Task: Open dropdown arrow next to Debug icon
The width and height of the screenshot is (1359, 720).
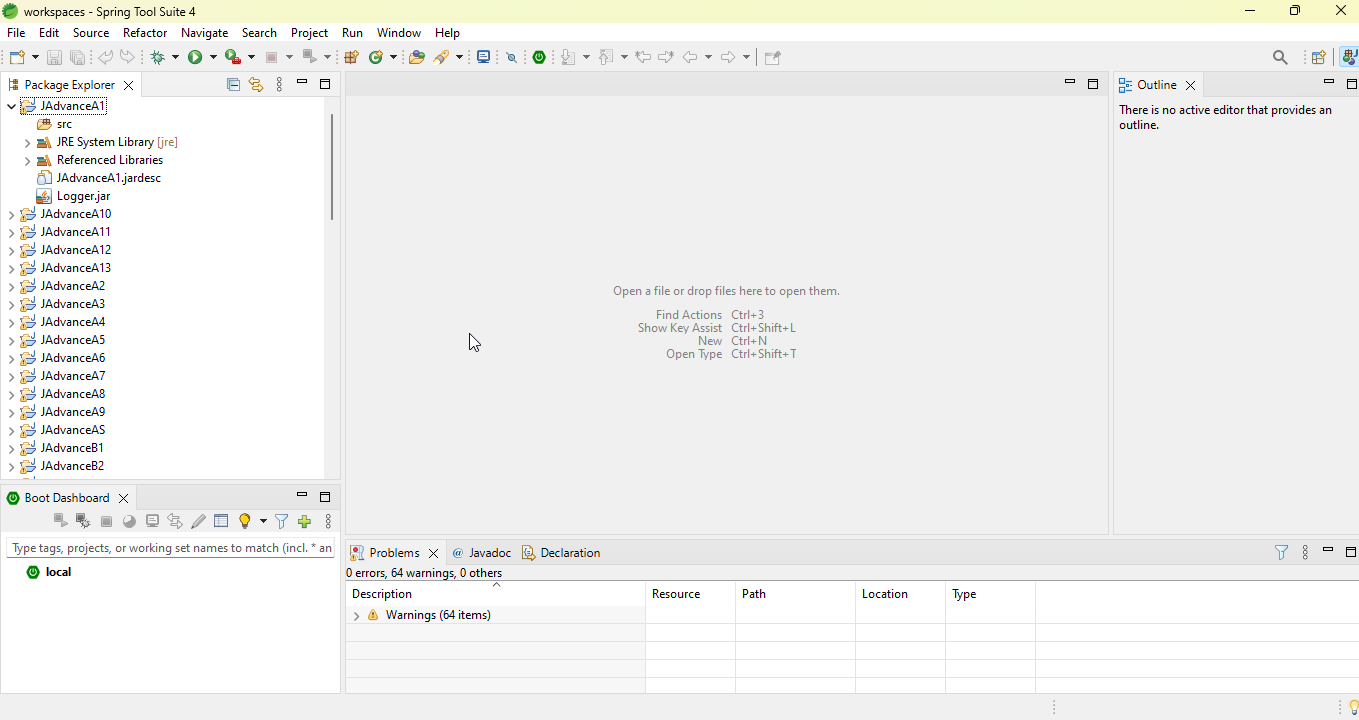Action: [175, 58]
